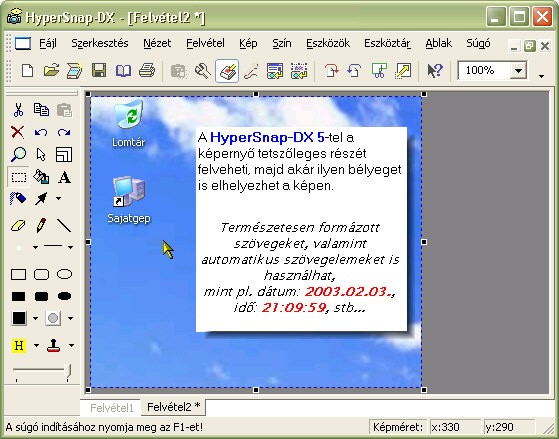The image size is (559, 439).
Task: Select the pencil tool
Action: [x=41, y=225]
